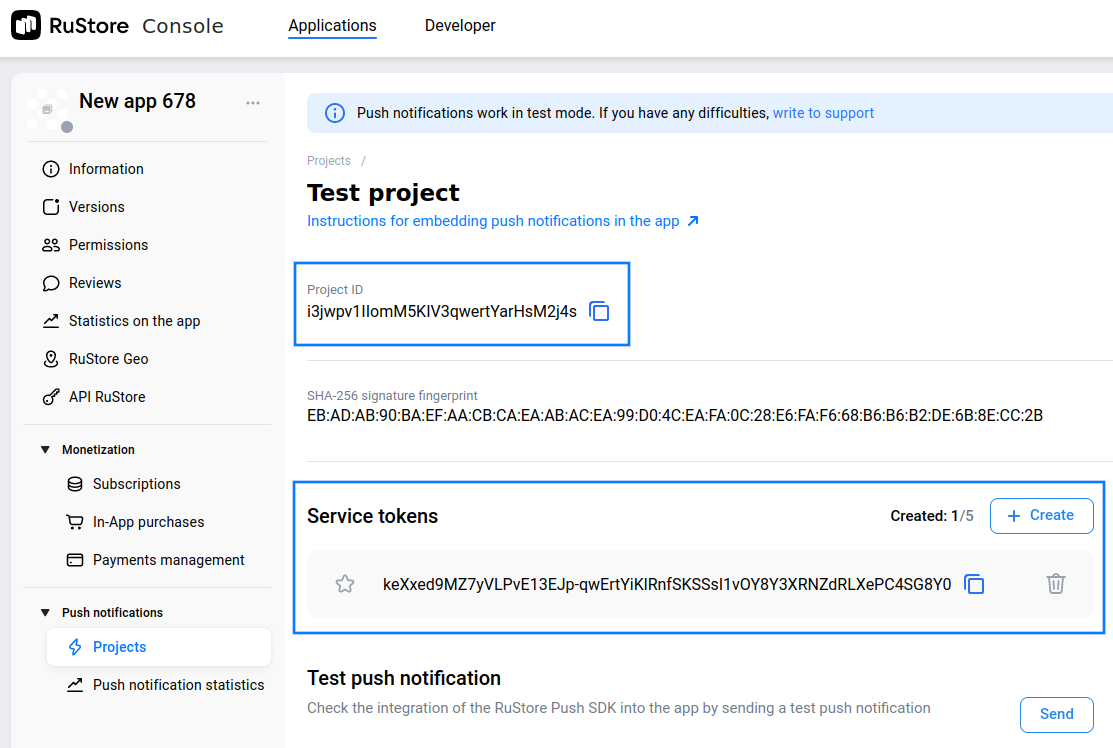The height and width of the screenshot is (748, 1113).
Task: Click the service token string keXxed9MZ7y…
Action: tap(667, 584)
